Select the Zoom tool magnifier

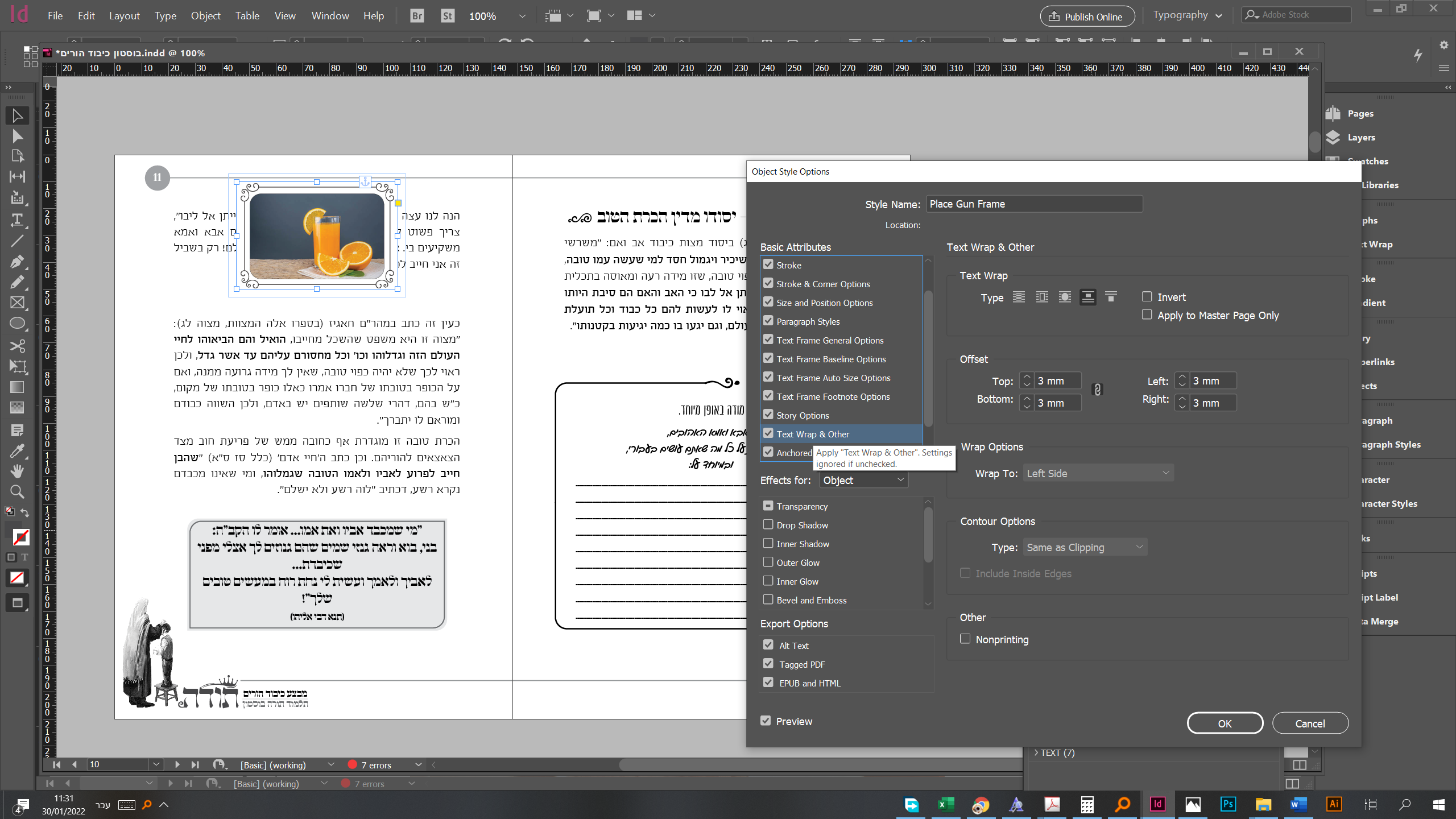(17, 491)
